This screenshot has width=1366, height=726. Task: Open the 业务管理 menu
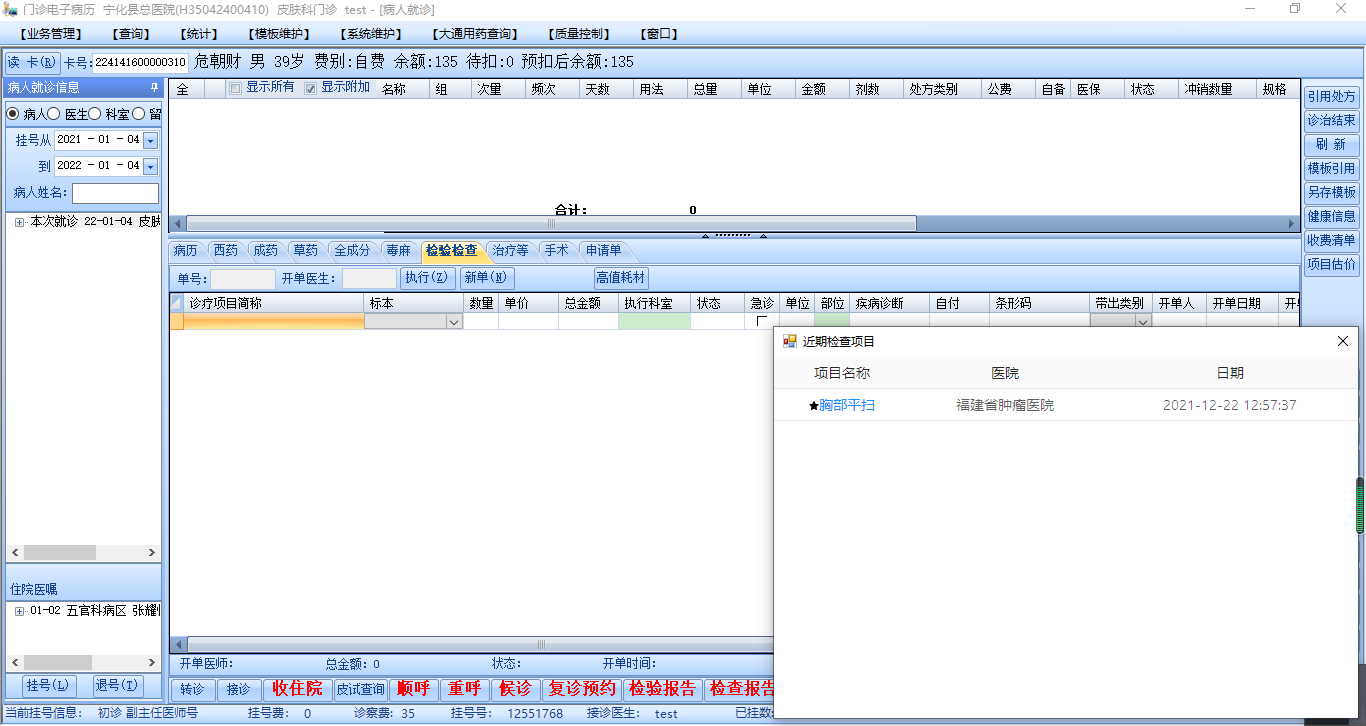(51, 34)
